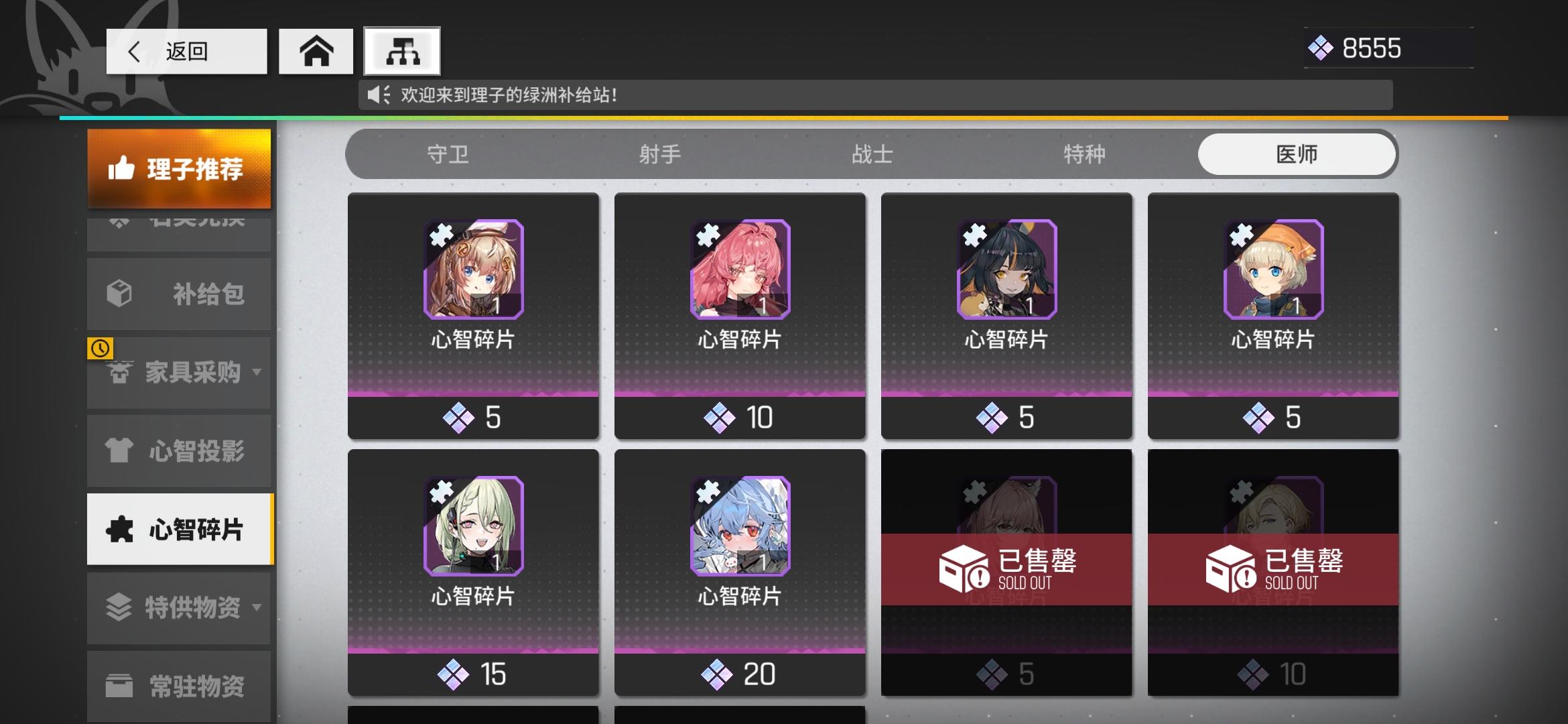Open the 补给包 sidebar category
Viewport: 1568px width, 724px height.
coord(179,294)
